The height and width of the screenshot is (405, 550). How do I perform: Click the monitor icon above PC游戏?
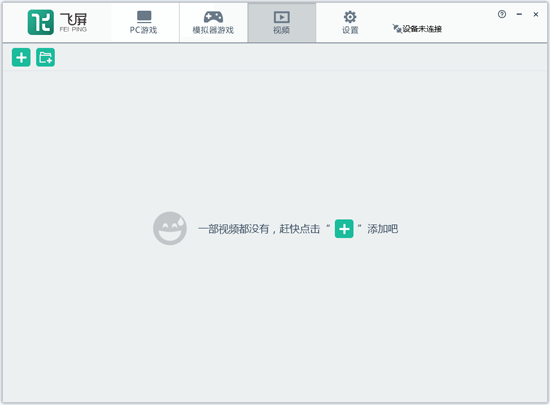pyautogui.click(x=144, y=16)
